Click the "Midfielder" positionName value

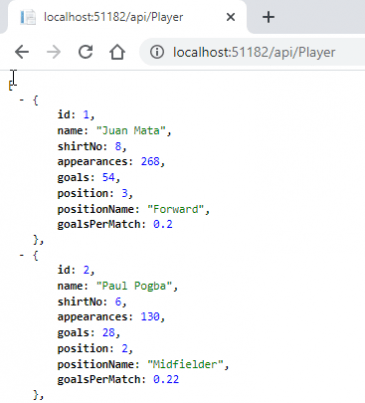coord(185,364)
